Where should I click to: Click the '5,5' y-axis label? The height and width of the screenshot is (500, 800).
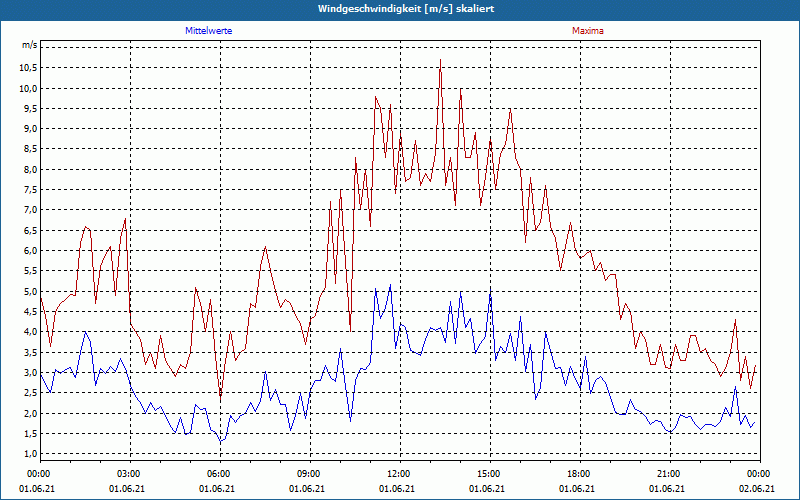pyautogui.click(x=31, y=271)
